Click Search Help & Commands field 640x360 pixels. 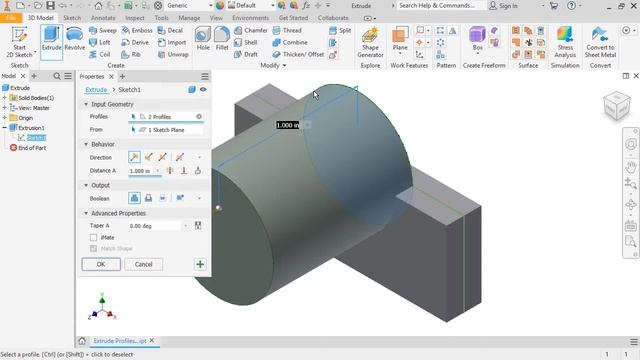click(441, 6)
